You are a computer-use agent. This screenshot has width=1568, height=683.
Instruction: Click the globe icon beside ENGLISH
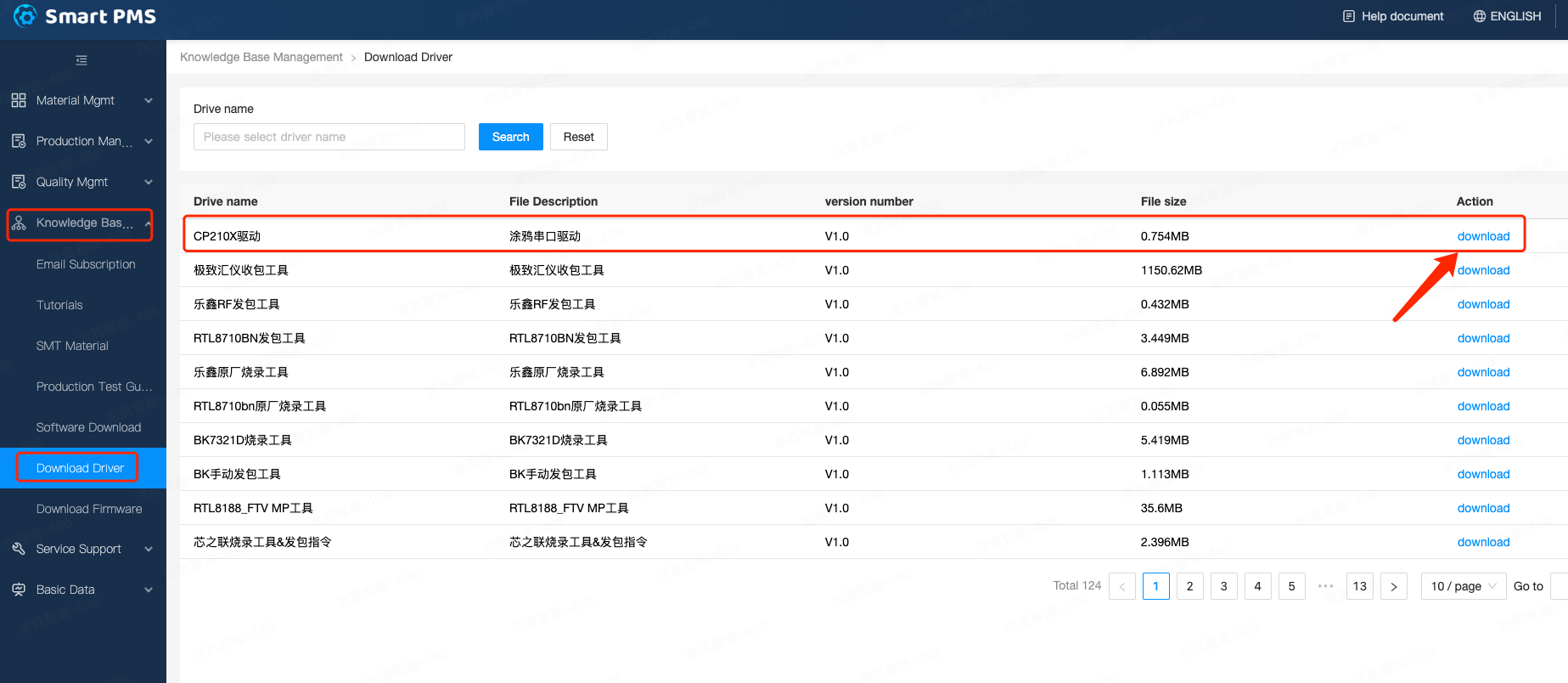(1479, 16)
